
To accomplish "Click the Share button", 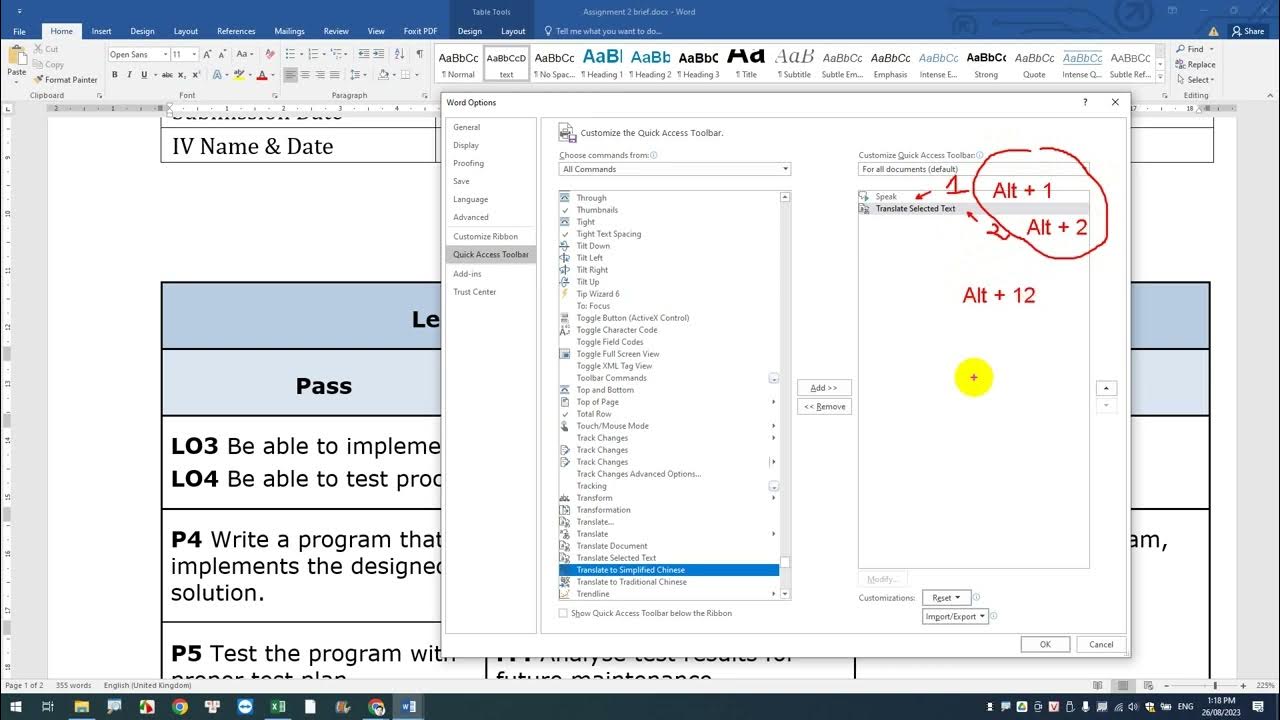I will click(x=1248, y=31).
